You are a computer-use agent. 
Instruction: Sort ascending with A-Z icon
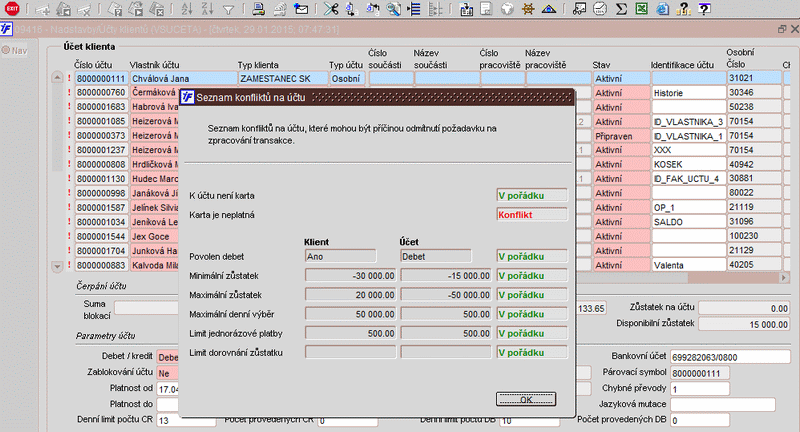point(187,9)
